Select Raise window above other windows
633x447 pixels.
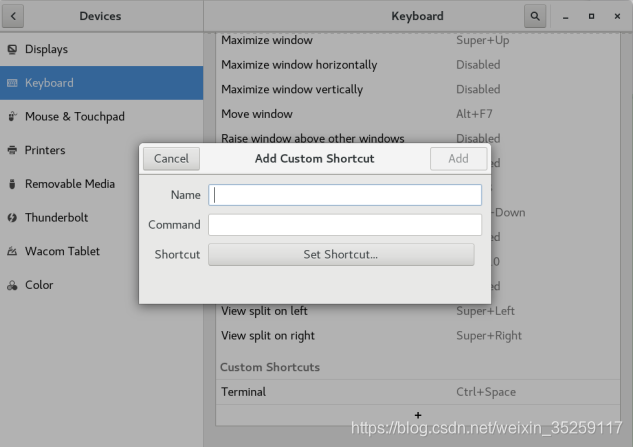418,136
